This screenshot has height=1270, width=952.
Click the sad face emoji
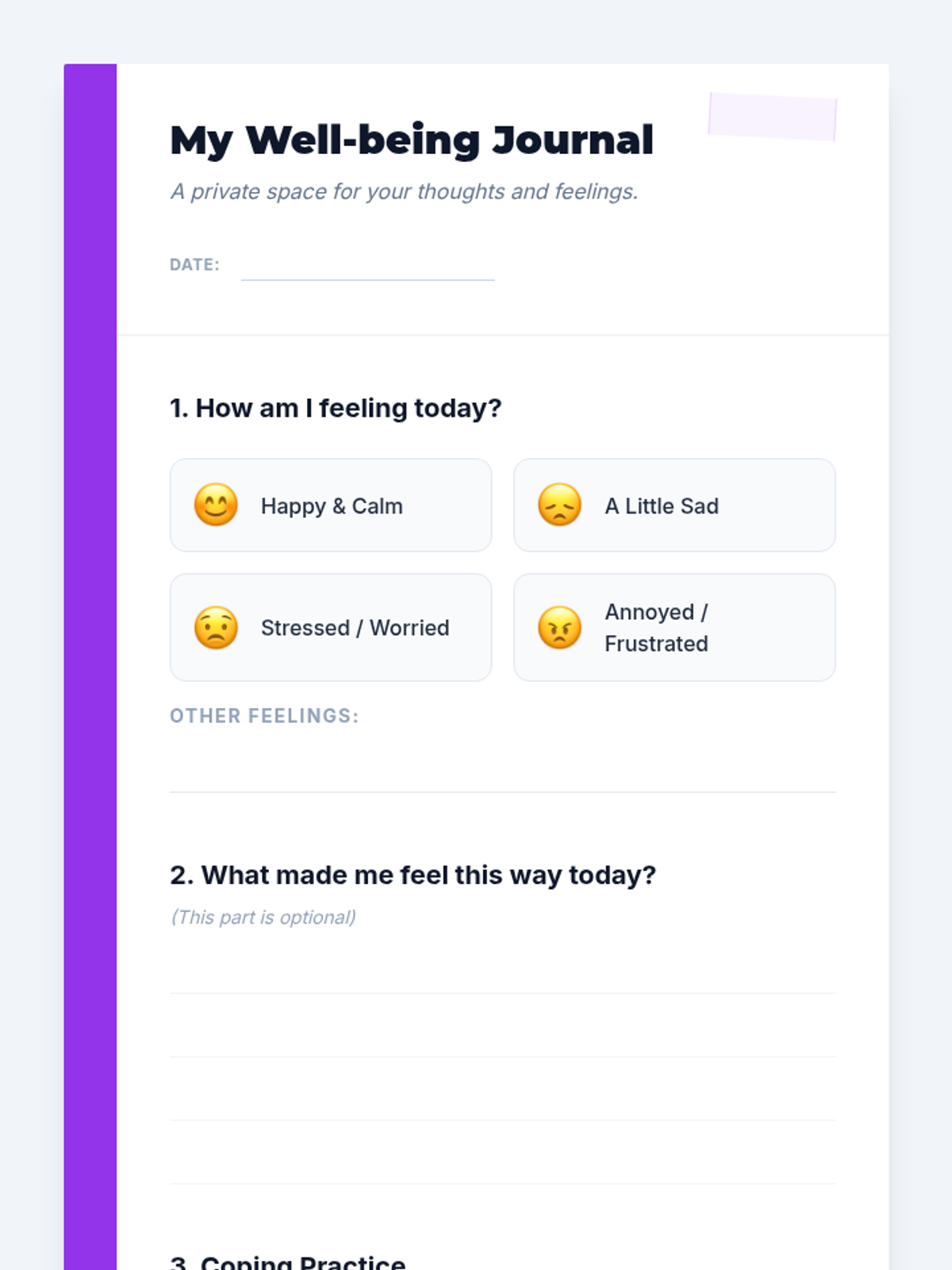pyautogui.click(x=559, y=505)
